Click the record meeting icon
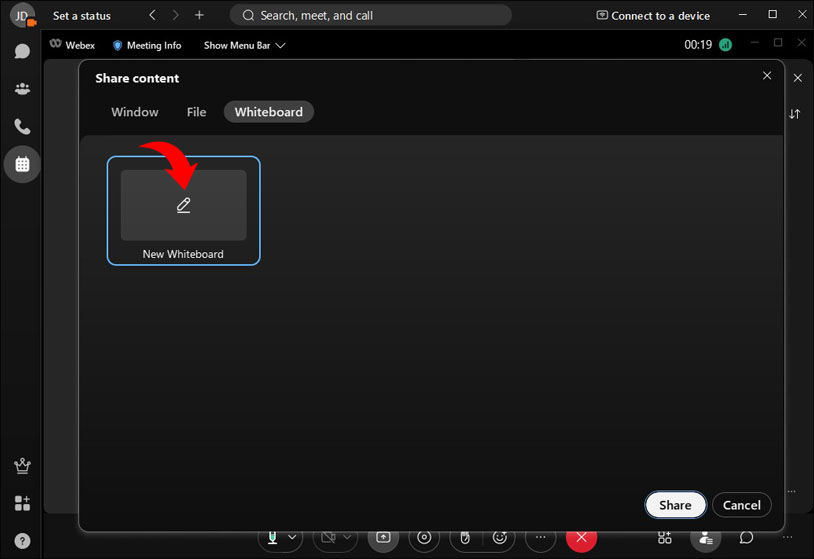Image resolution: width=814 pixels, height=559 pixels. click(x=424, y=538)
